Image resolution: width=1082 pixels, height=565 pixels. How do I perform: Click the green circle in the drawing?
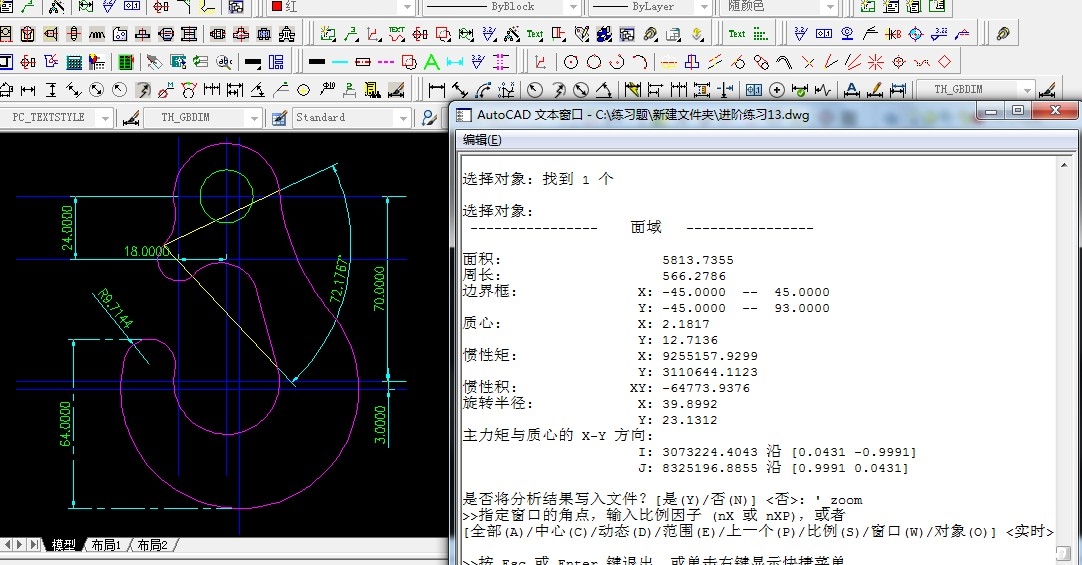click(x=226, y=197)
